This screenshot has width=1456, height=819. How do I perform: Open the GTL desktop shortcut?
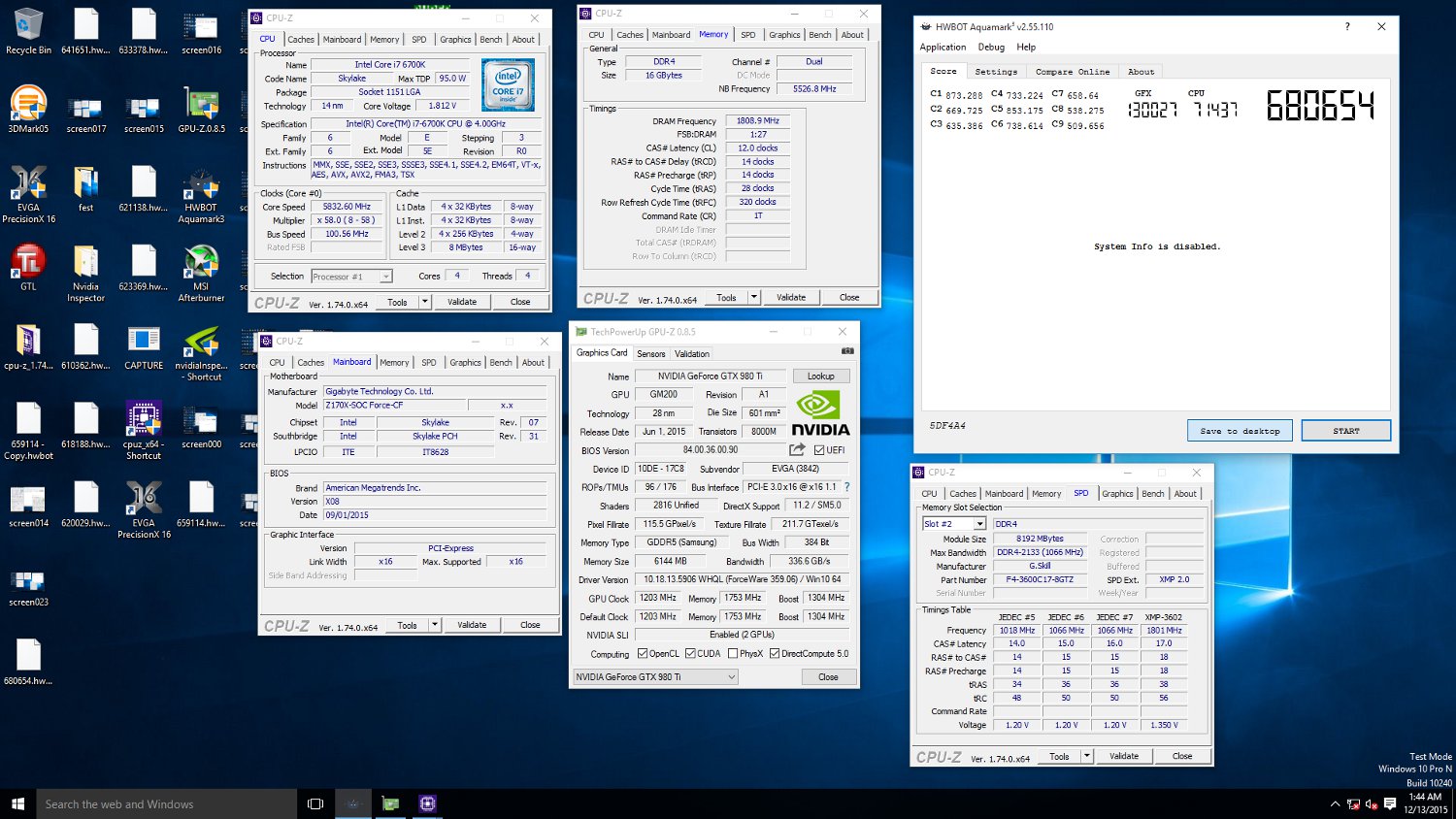(x=28, y=268)
